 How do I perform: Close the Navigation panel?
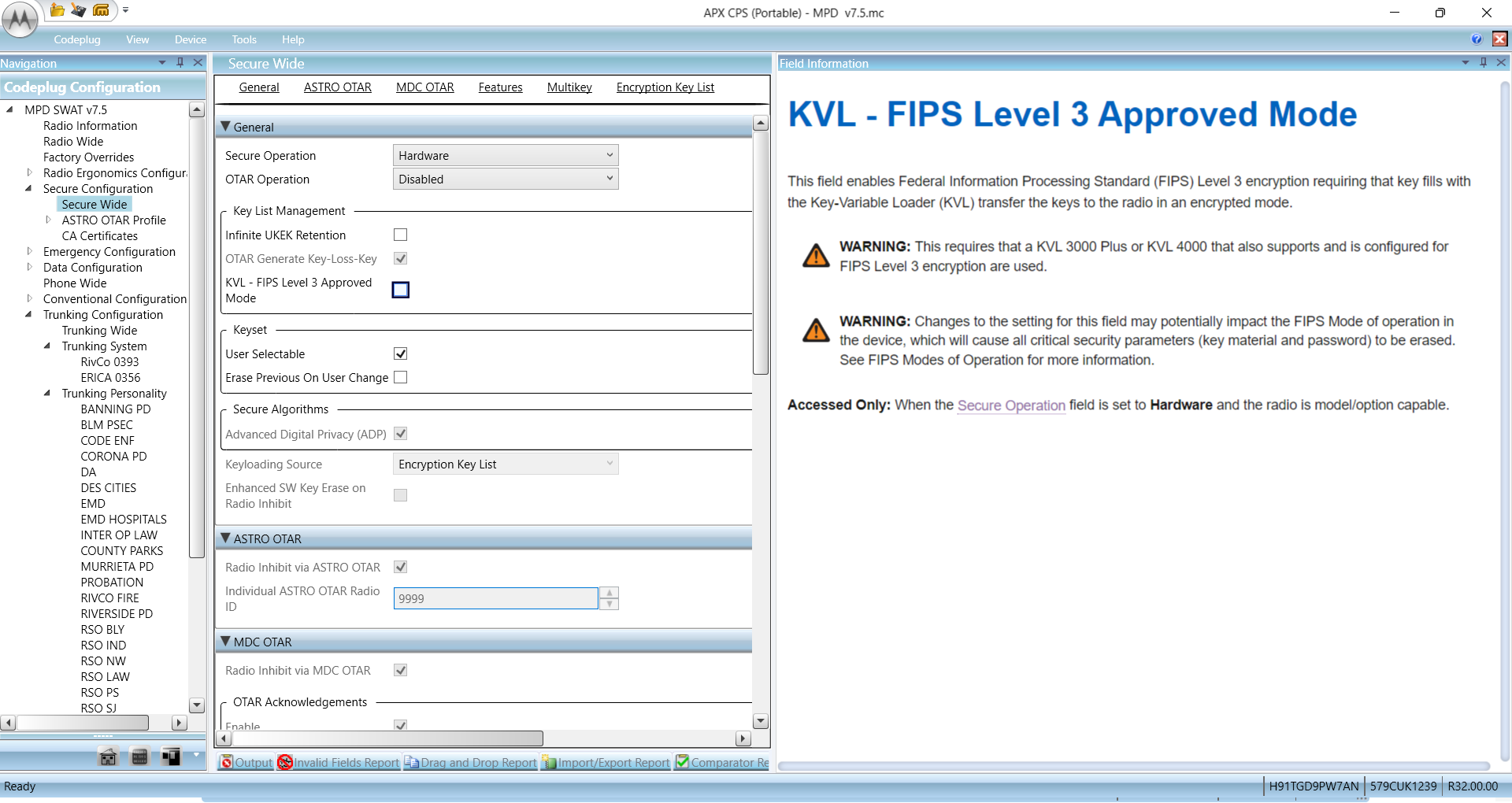[198, 62]
